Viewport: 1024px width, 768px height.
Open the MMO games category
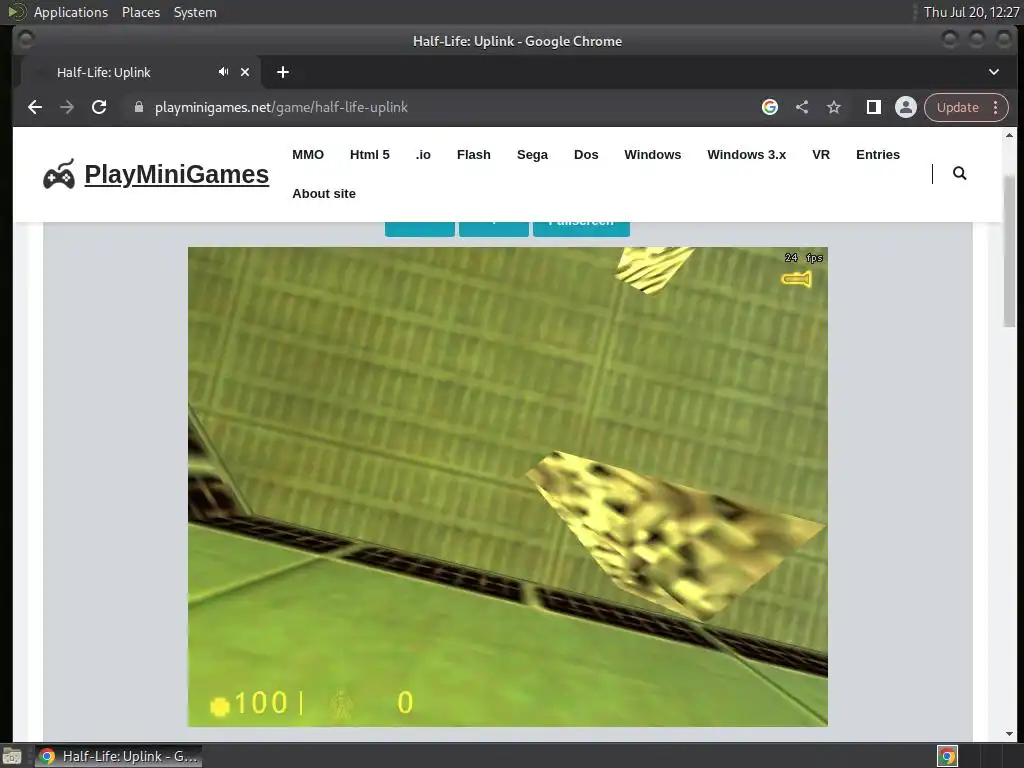point(308,155)
